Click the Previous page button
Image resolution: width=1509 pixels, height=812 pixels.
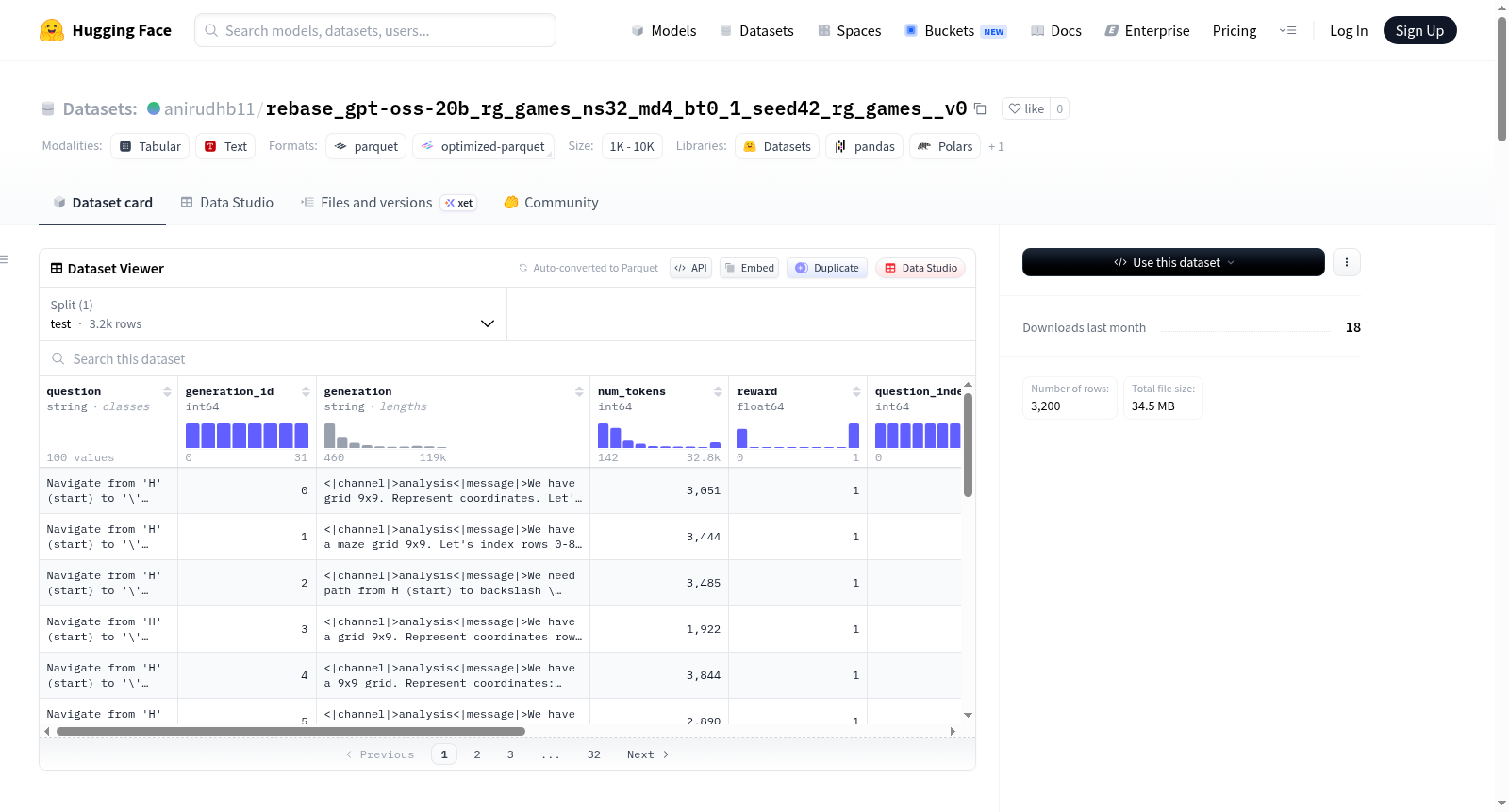click(x=380, y=754)
